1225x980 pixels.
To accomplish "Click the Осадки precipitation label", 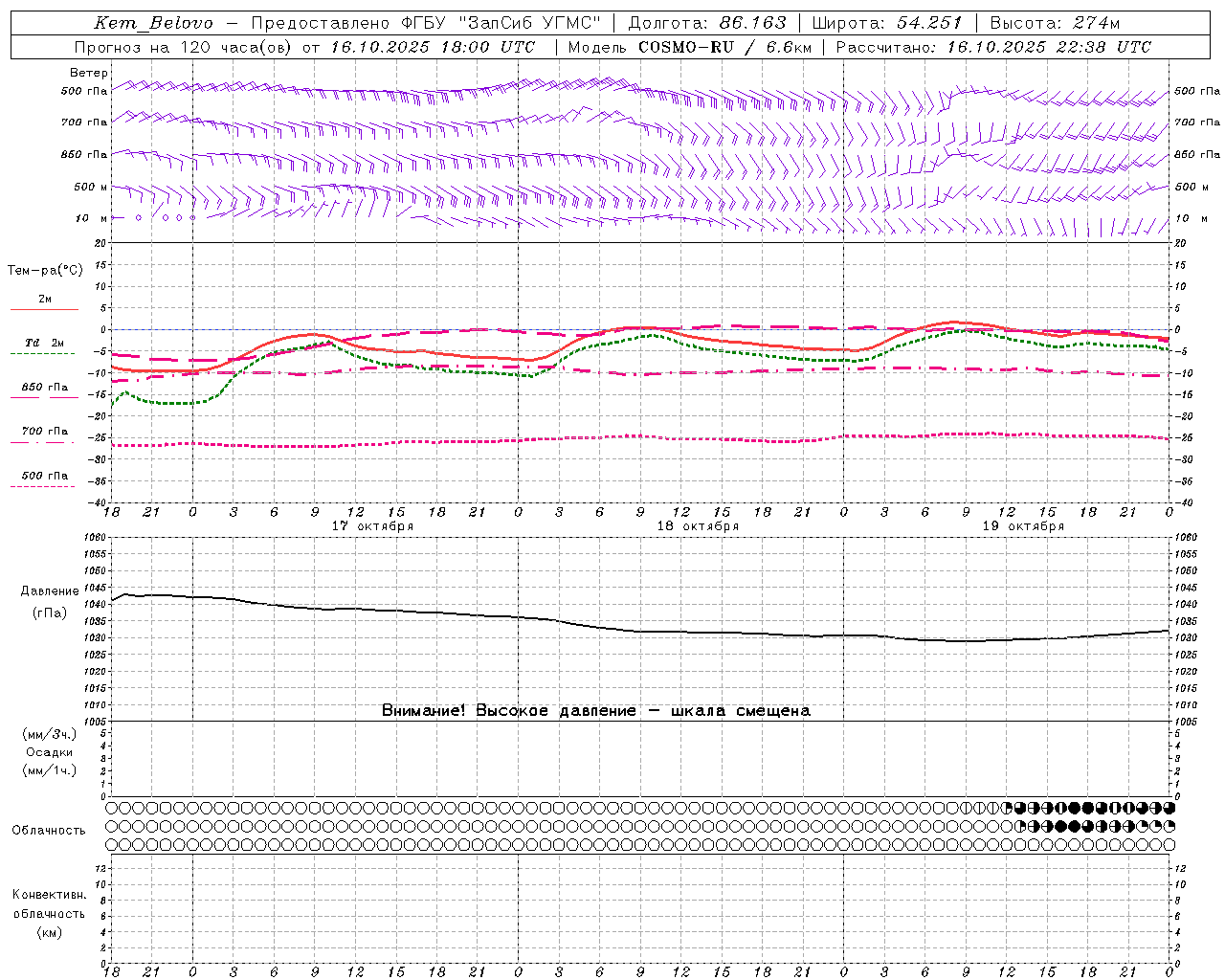I will tap(50, 752).
